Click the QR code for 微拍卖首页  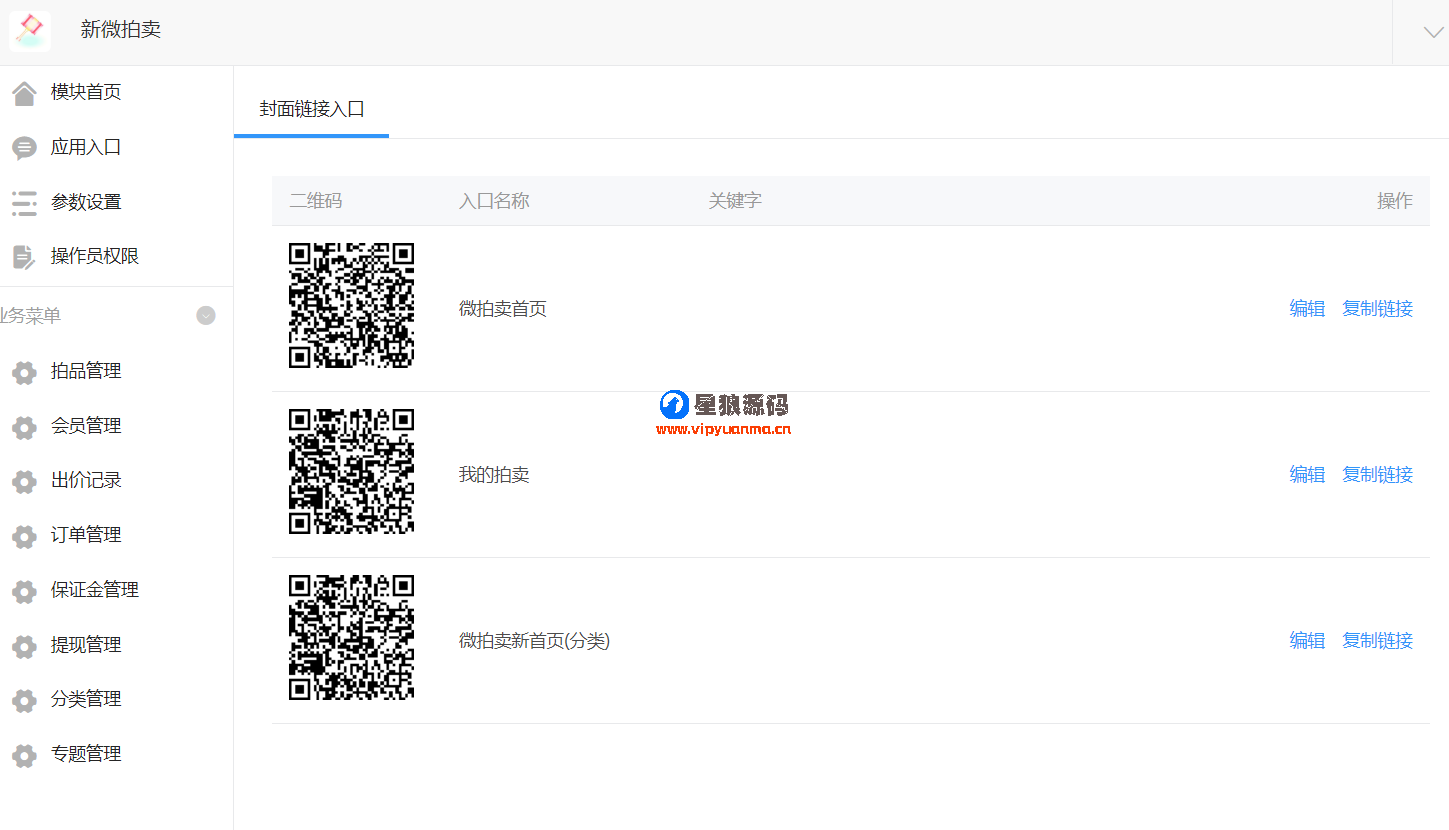(x=352, y=306)
